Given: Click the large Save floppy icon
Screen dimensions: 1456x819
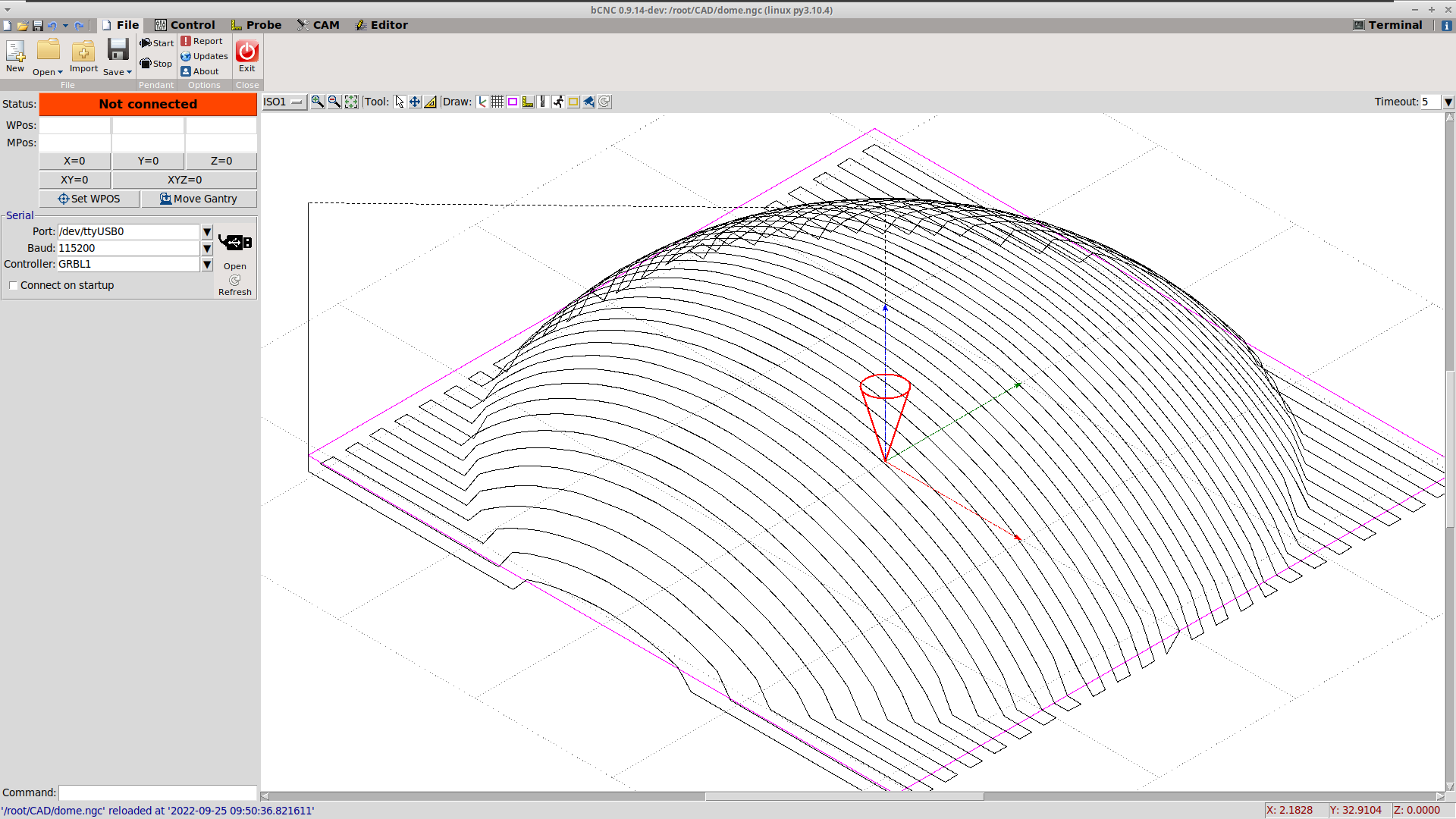Looking at the screenshot, I should (x=118, y=50).
